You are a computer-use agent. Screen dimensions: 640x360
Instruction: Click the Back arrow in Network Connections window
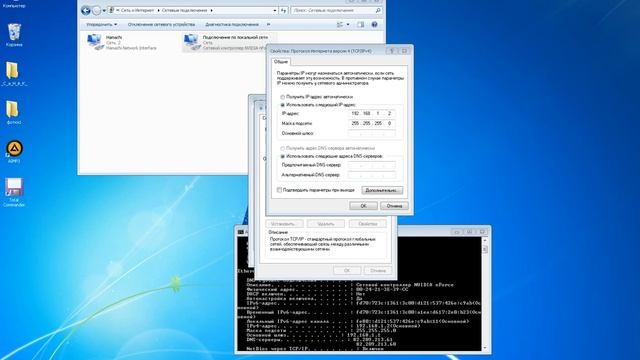(x=86, y=11)
